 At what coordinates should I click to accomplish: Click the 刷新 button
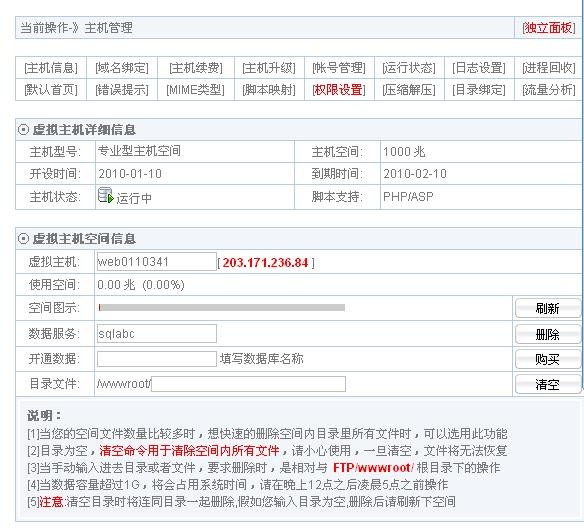[548, 308]
